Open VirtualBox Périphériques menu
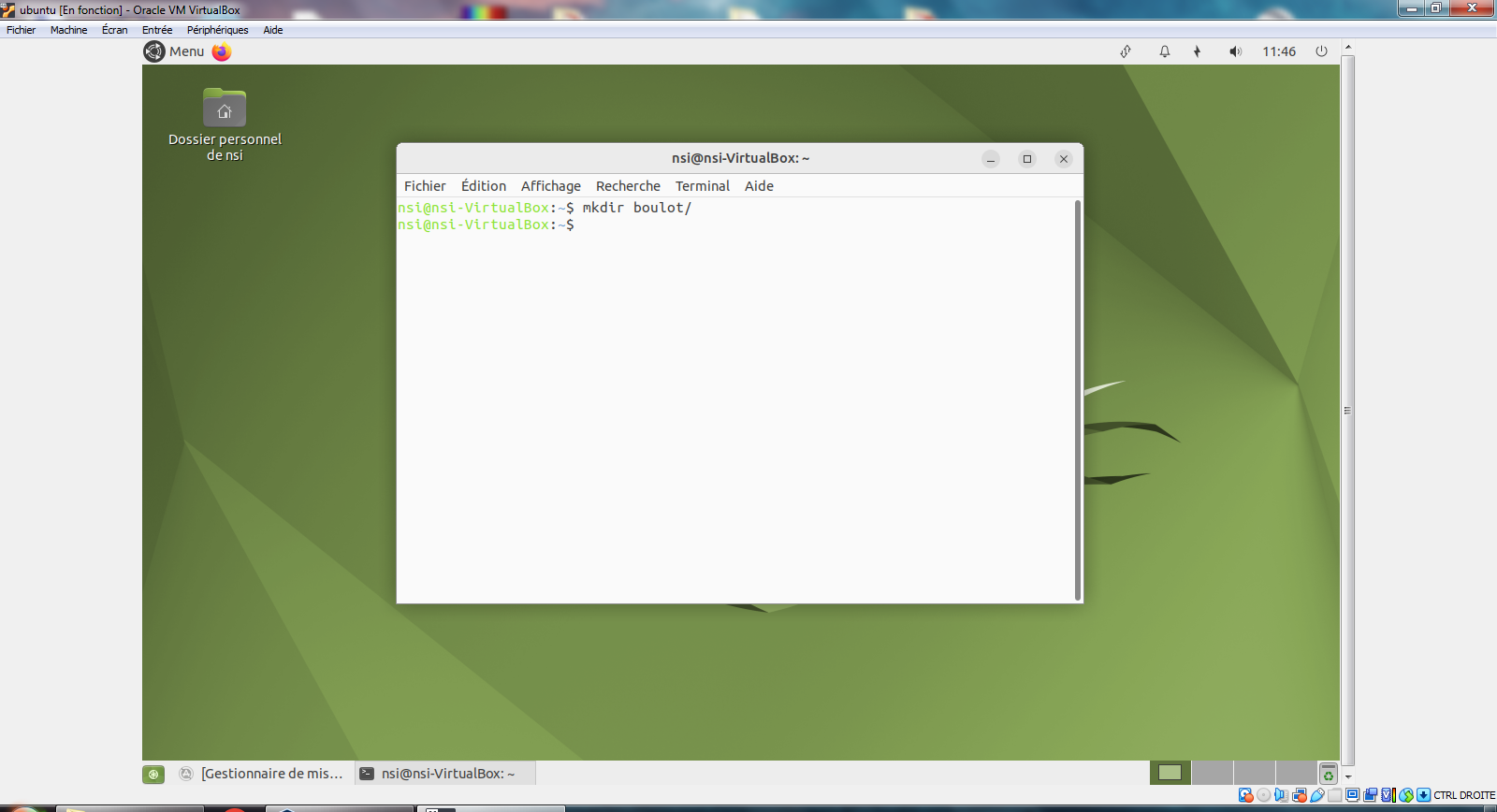Viewport: 1497px width, 812px height. coord(217,30)
